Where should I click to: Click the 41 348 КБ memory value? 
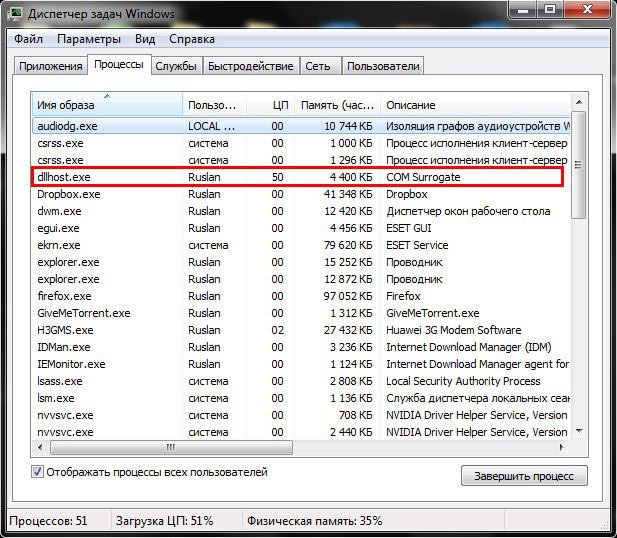coord(348,194)
